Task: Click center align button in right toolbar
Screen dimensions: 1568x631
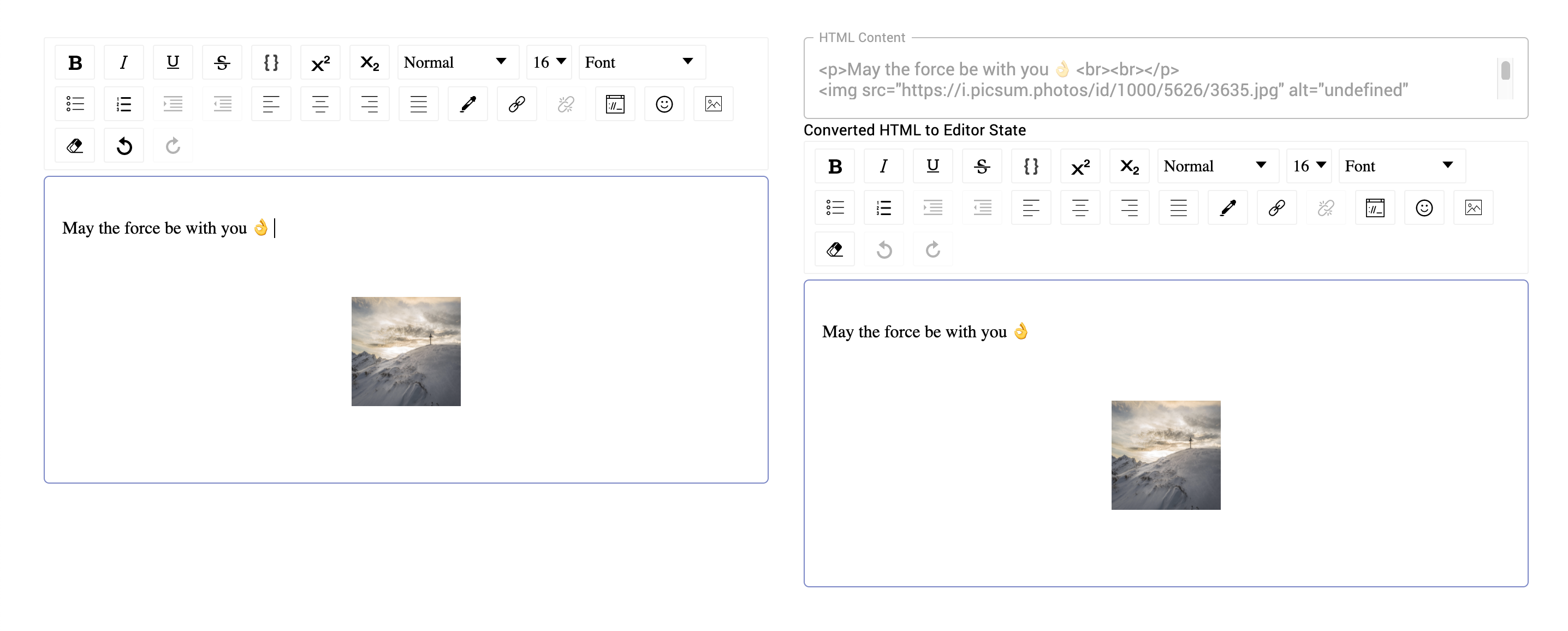Action: [x=1080, y=208]
